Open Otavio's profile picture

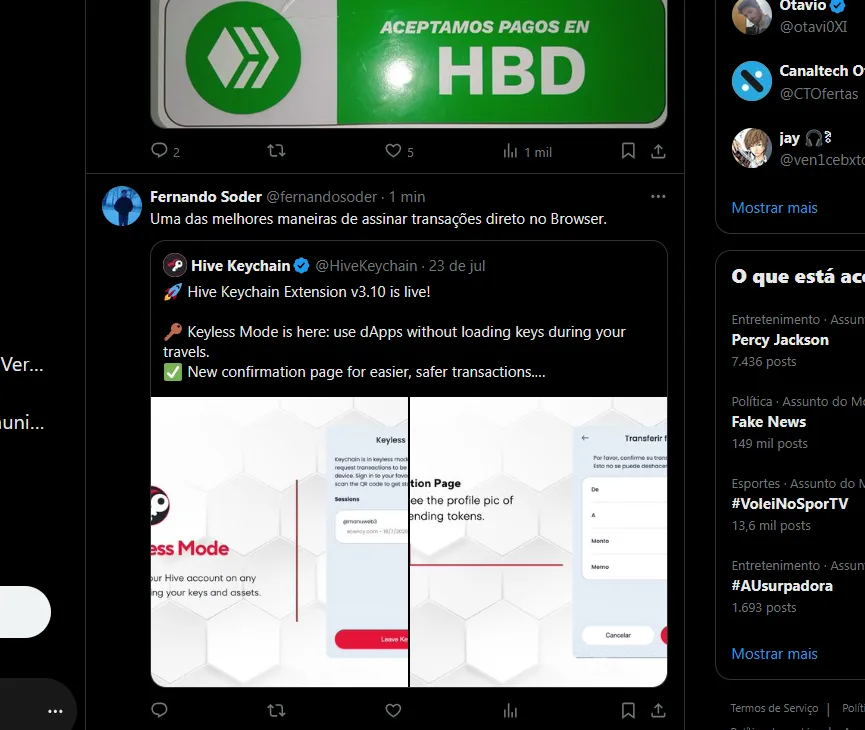pyautogui.click(x=751, y=15)
